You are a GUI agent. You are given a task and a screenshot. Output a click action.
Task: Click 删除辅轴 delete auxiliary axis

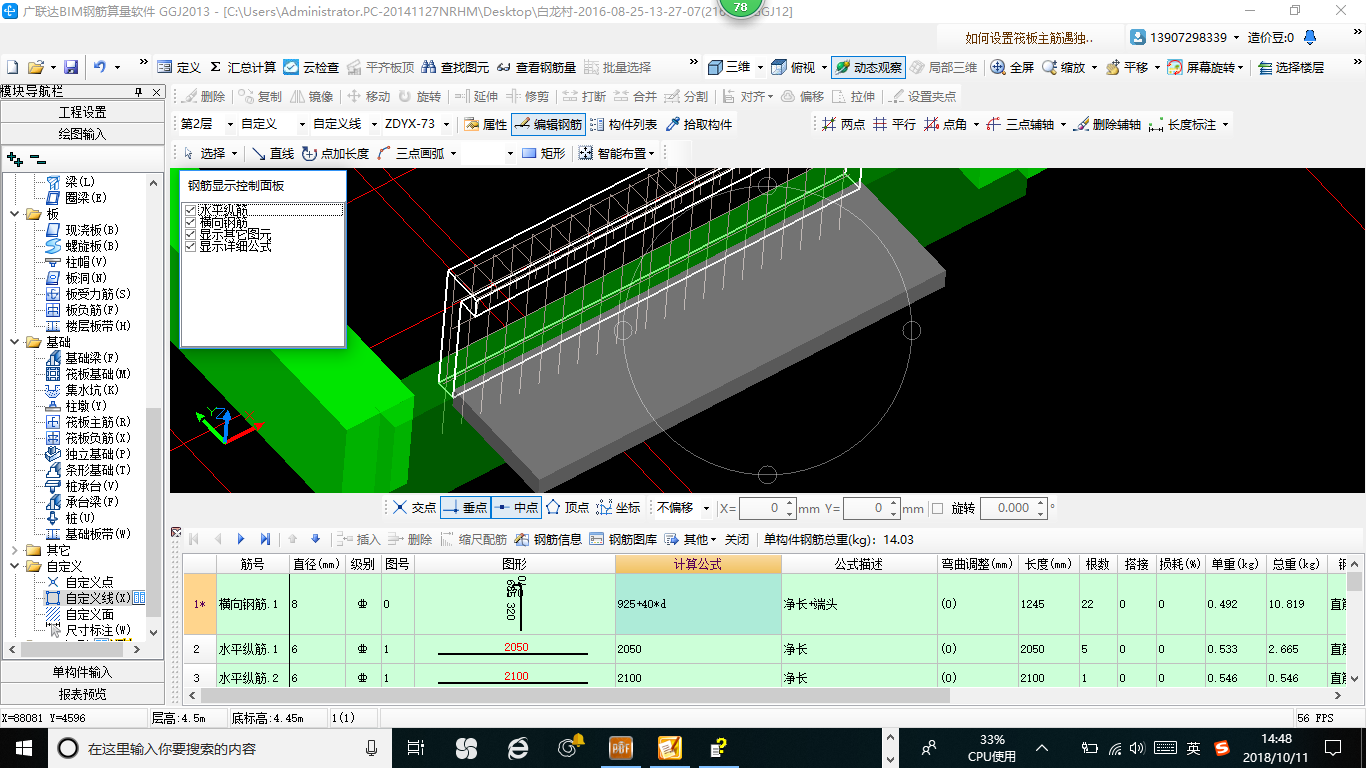pyautogui.click(x=1106, y=124)
